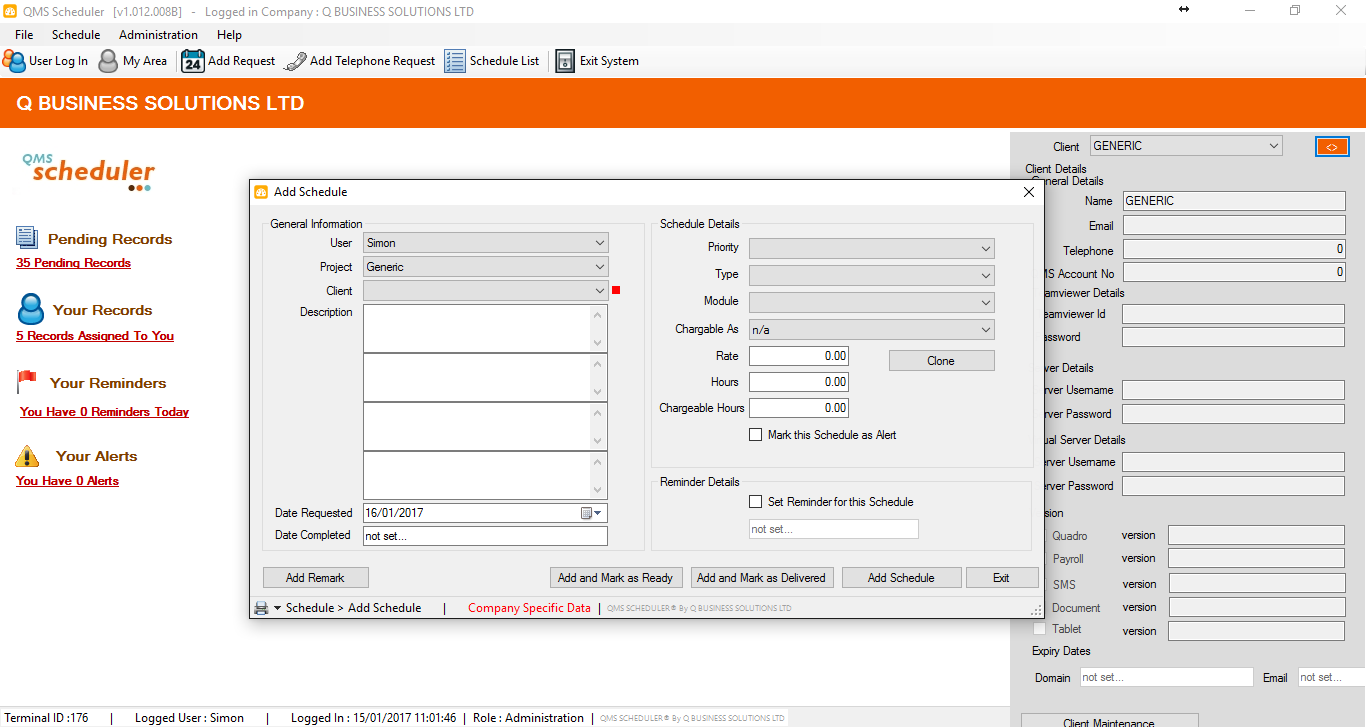Open the User dropdown showing Simon

tap(486, 243)
